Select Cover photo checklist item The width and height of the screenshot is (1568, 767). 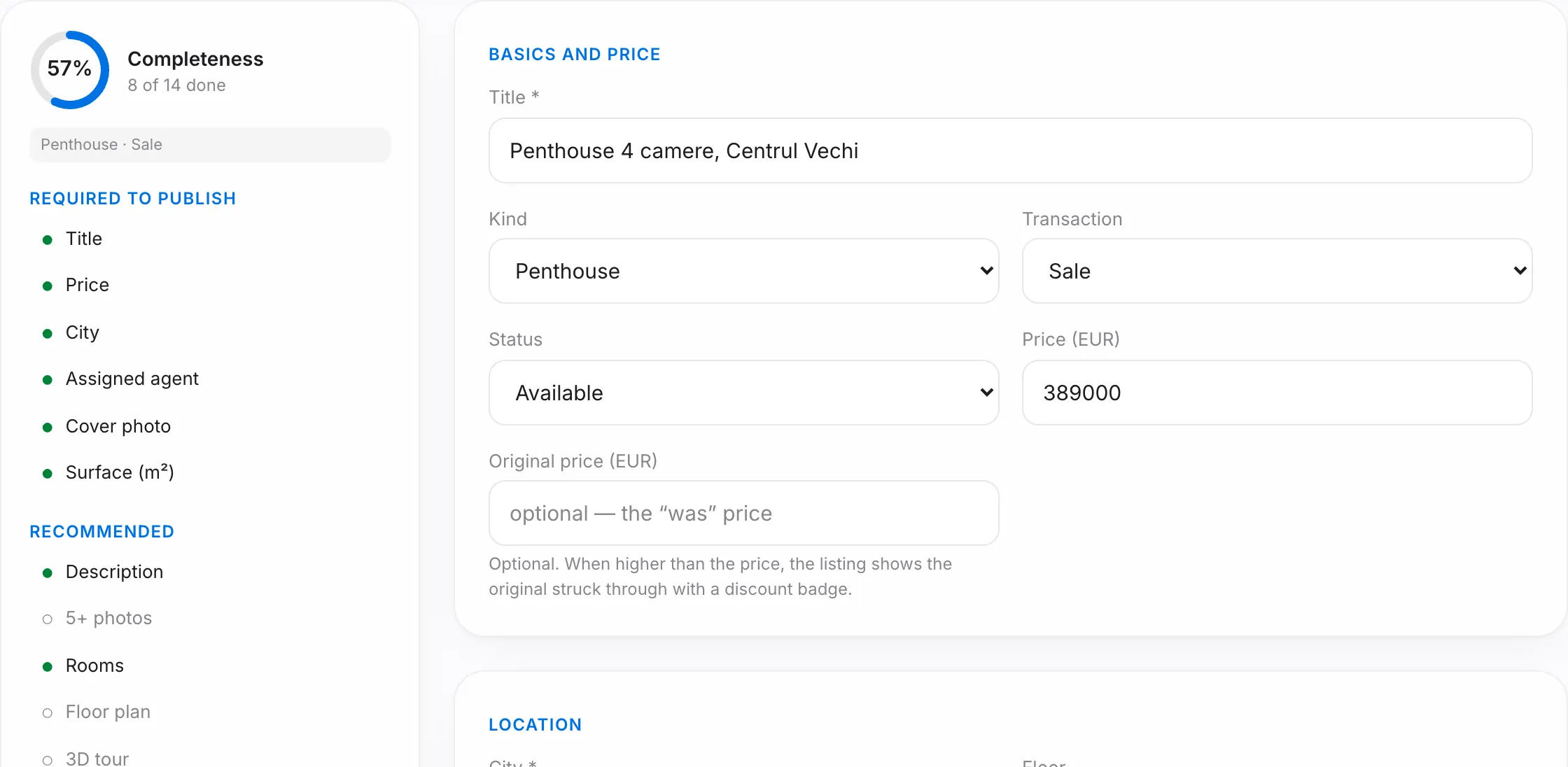tap(118, 426)
